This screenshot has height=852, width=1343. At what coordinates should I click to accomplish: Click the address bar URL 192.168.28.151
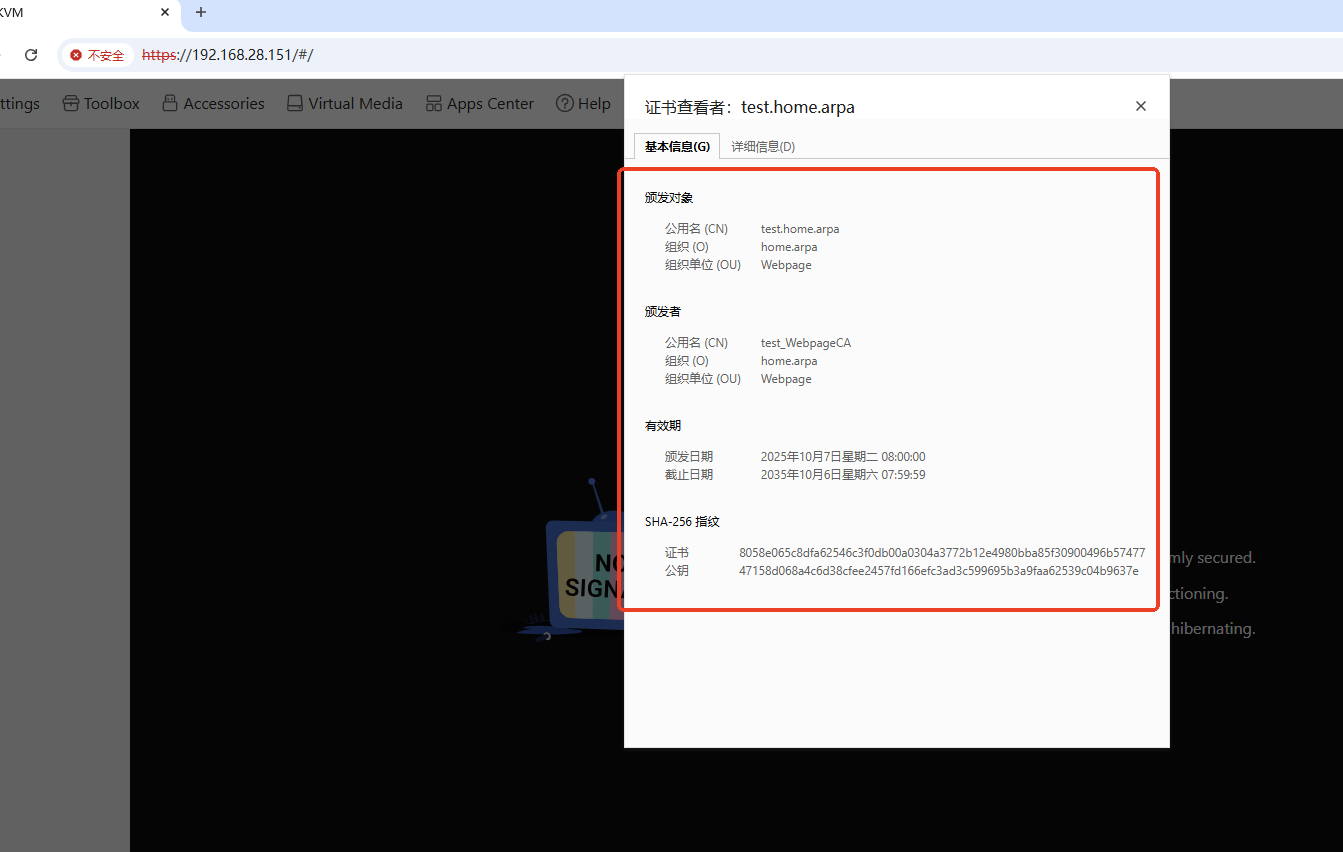(x=240, y=55)
